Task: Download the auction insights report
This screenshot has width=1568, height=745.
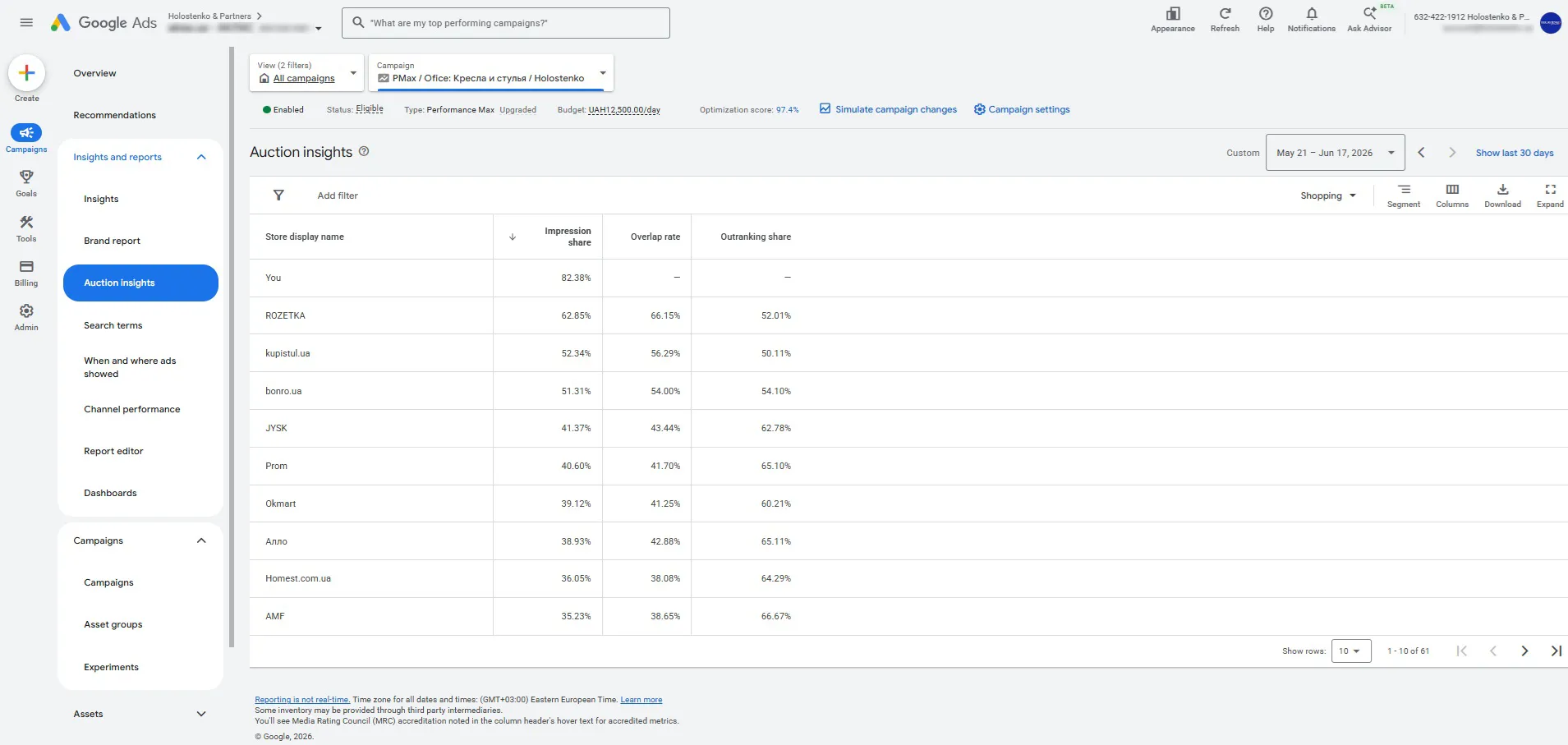Action: pyautogui.click(x=1502, y=195)
